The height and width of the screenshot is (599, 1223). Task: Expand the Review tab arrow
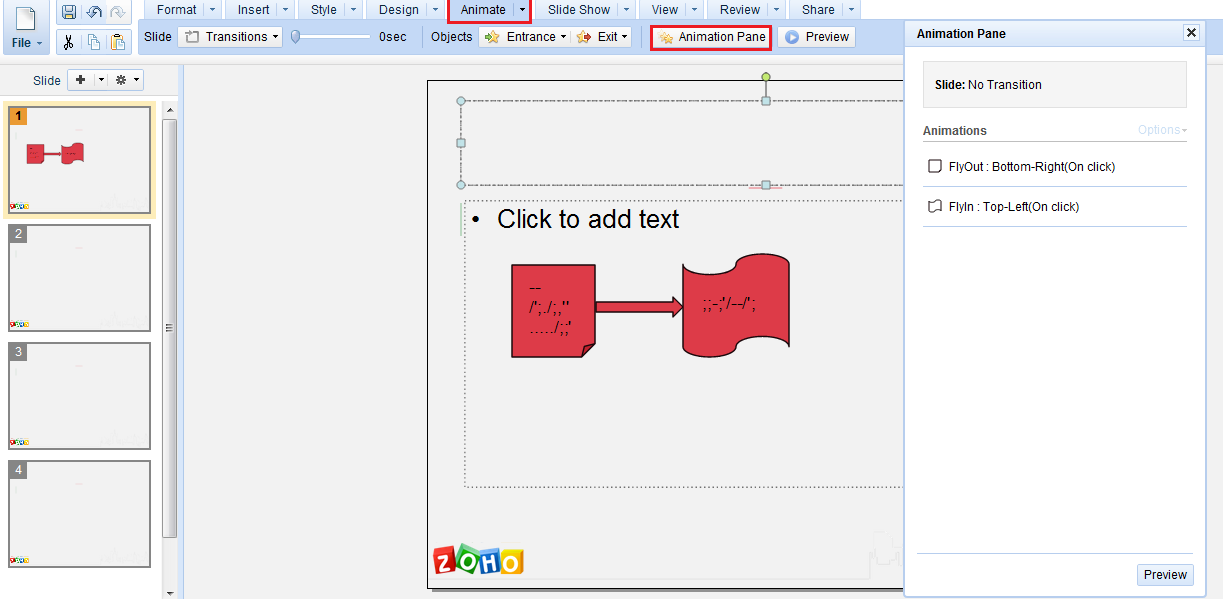pyautogui.click(x=776, y=10)
